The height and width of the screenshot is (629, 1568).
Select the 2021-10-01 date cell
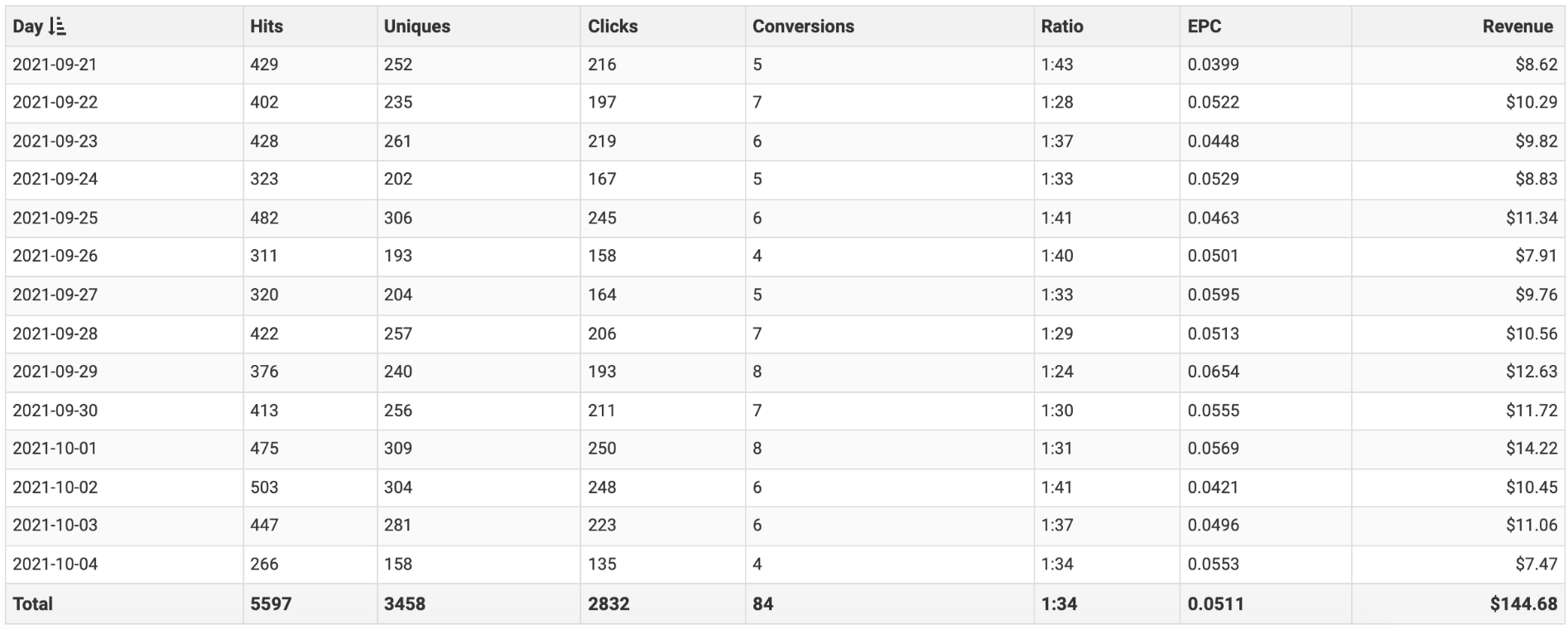[x=55, y=449]
